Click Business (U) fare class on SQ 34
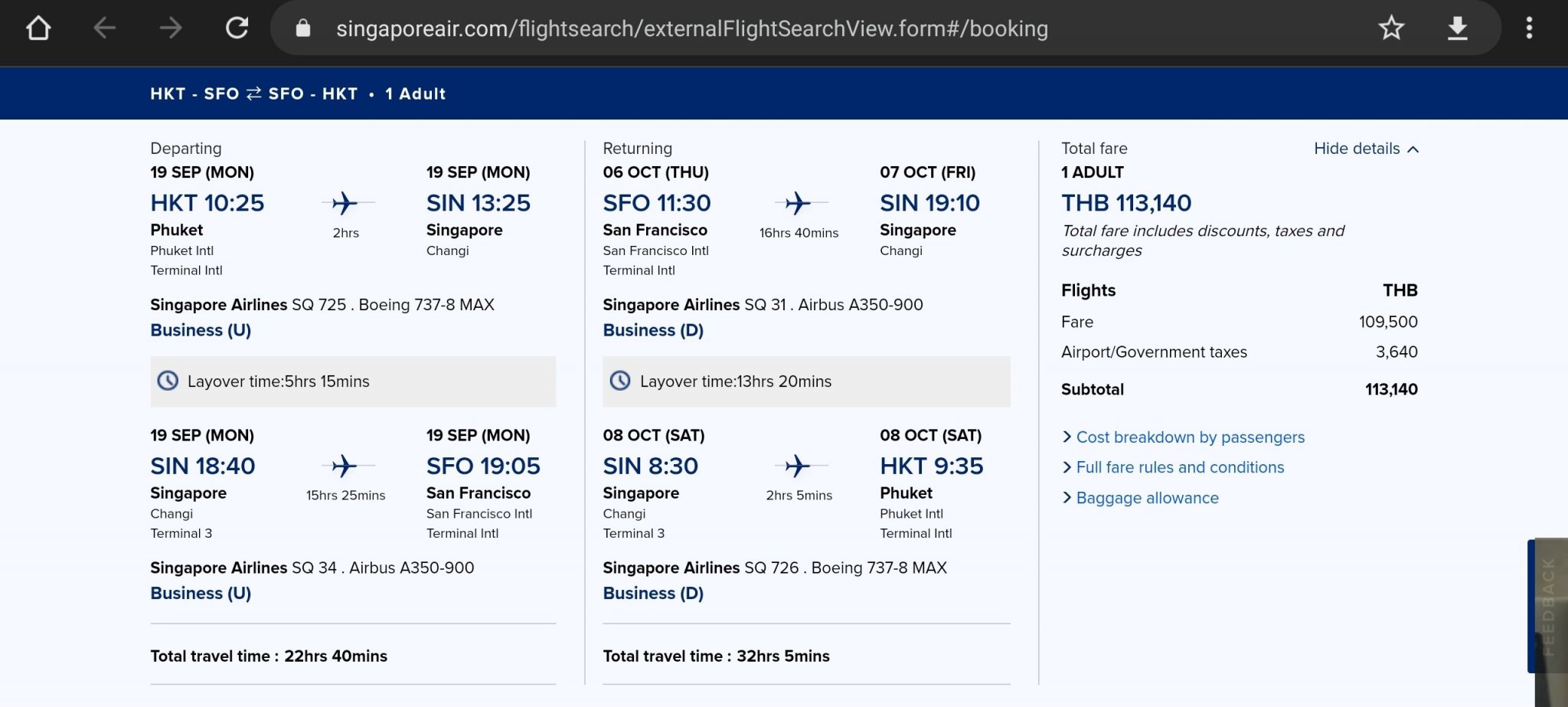The image size is (1568, 707). pyautogui.click(x=201, y=593)
